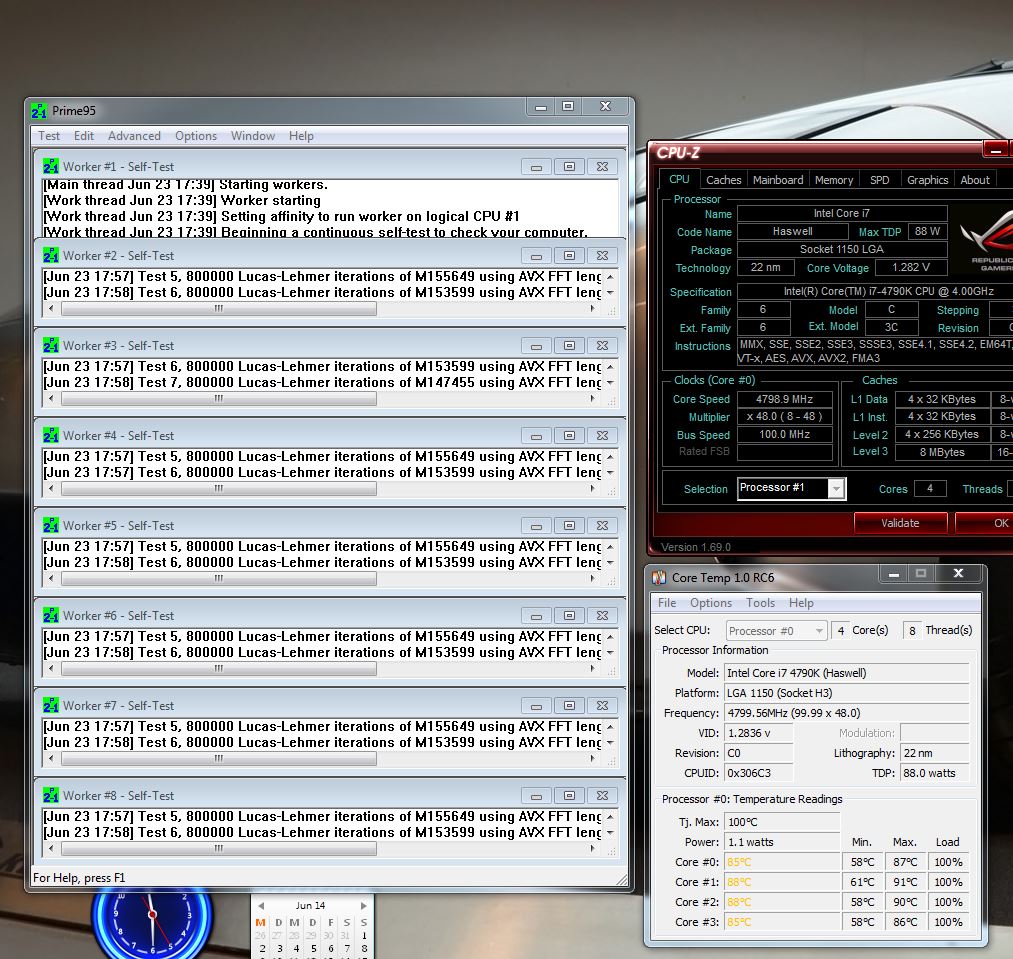Screen dimensions: 1013x959
Task: Switch to the Caches tab in CPU-Z
Action: click(724, 180)
